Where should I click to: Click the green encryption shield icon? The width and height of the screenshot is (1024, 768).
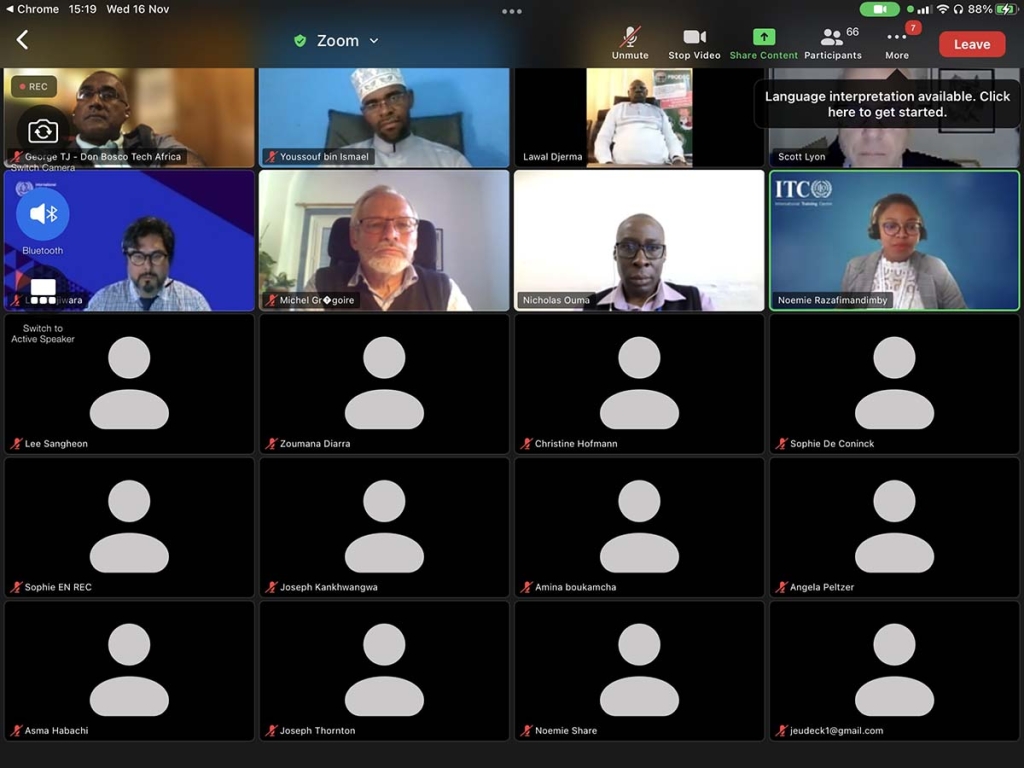click(300, 41)
